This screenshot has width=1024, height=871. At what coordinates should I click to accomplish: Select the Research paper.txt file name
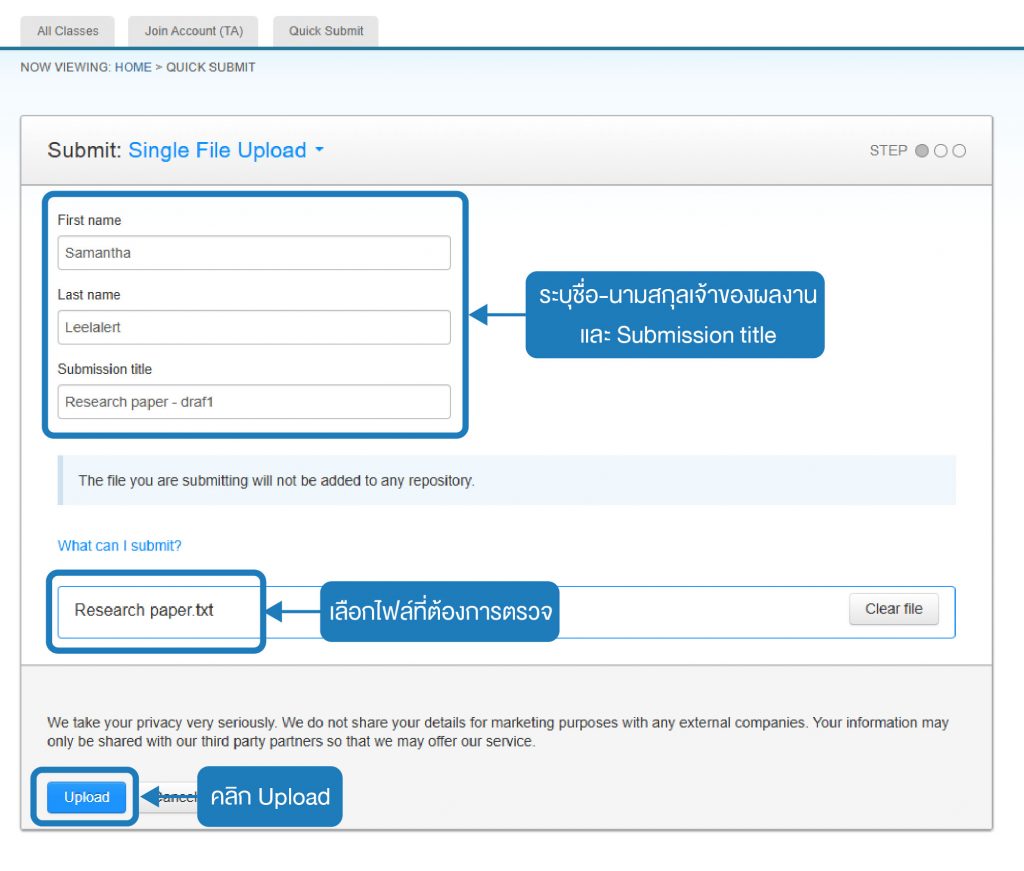click(144, 610)
